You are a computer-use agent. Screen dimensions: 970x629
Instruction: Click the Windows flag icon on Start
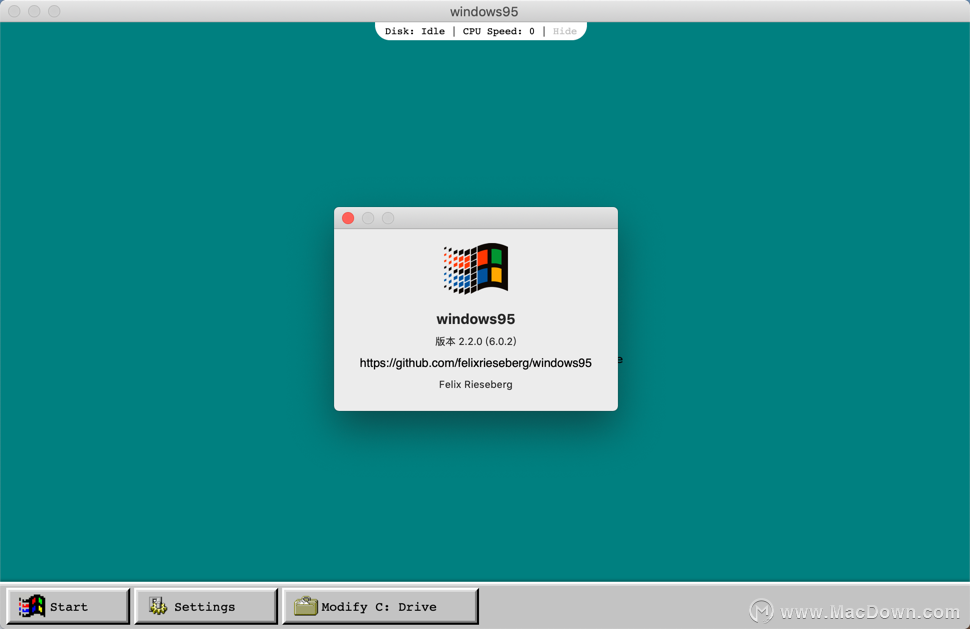coord(32,606)
